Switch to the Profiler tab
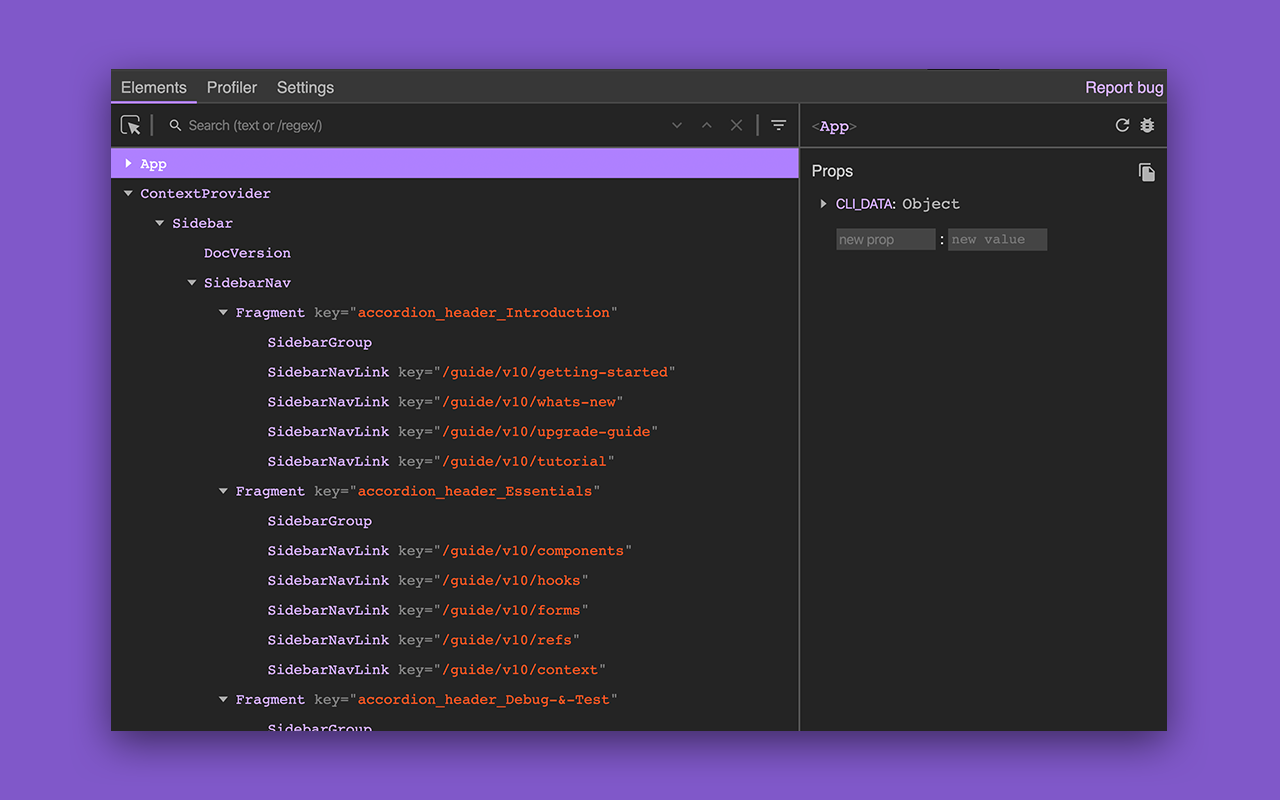The width and height of the screenshot is (1280, 800). [x=231, y=87]
